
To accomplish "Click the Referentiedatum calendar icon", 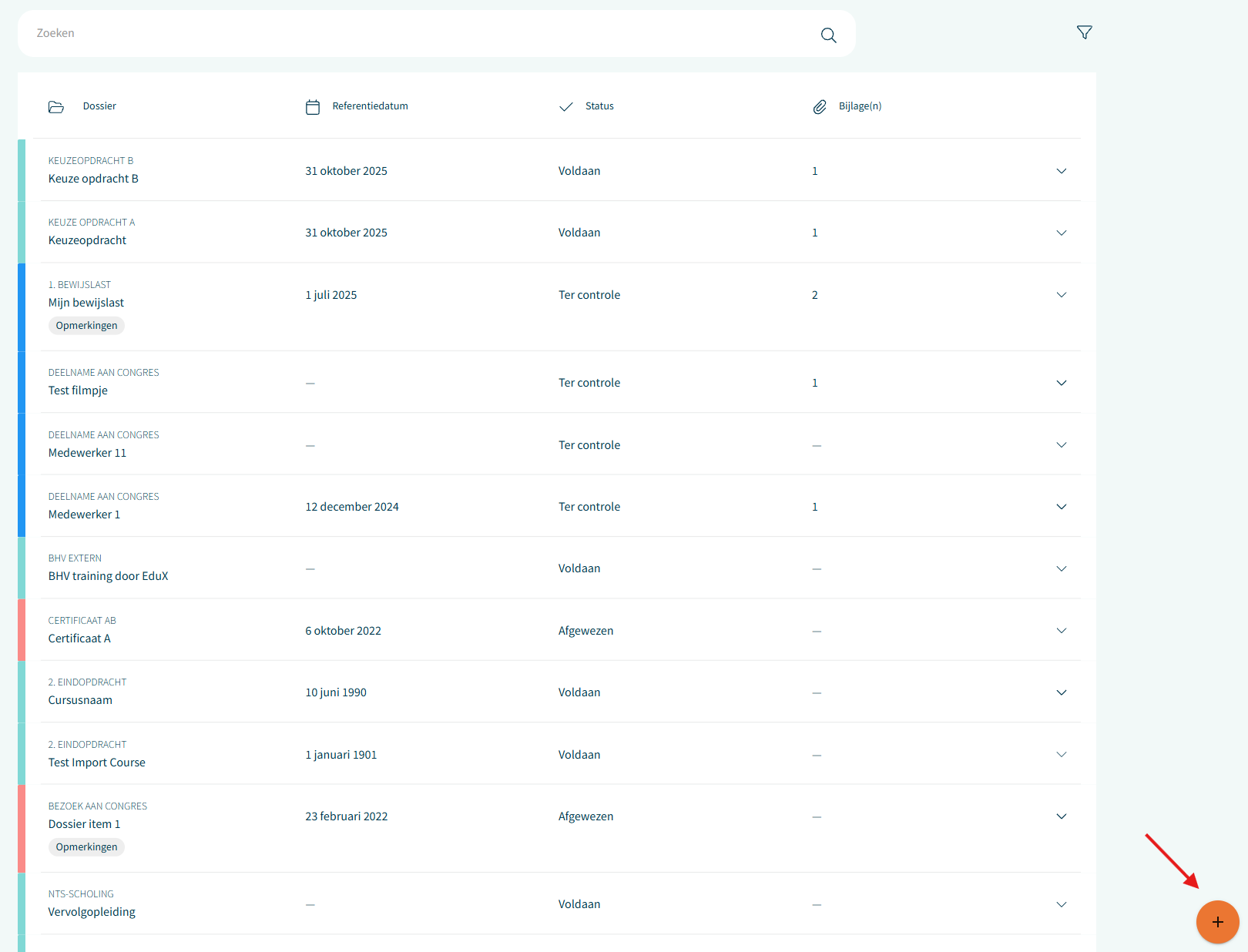I will 313,107.
